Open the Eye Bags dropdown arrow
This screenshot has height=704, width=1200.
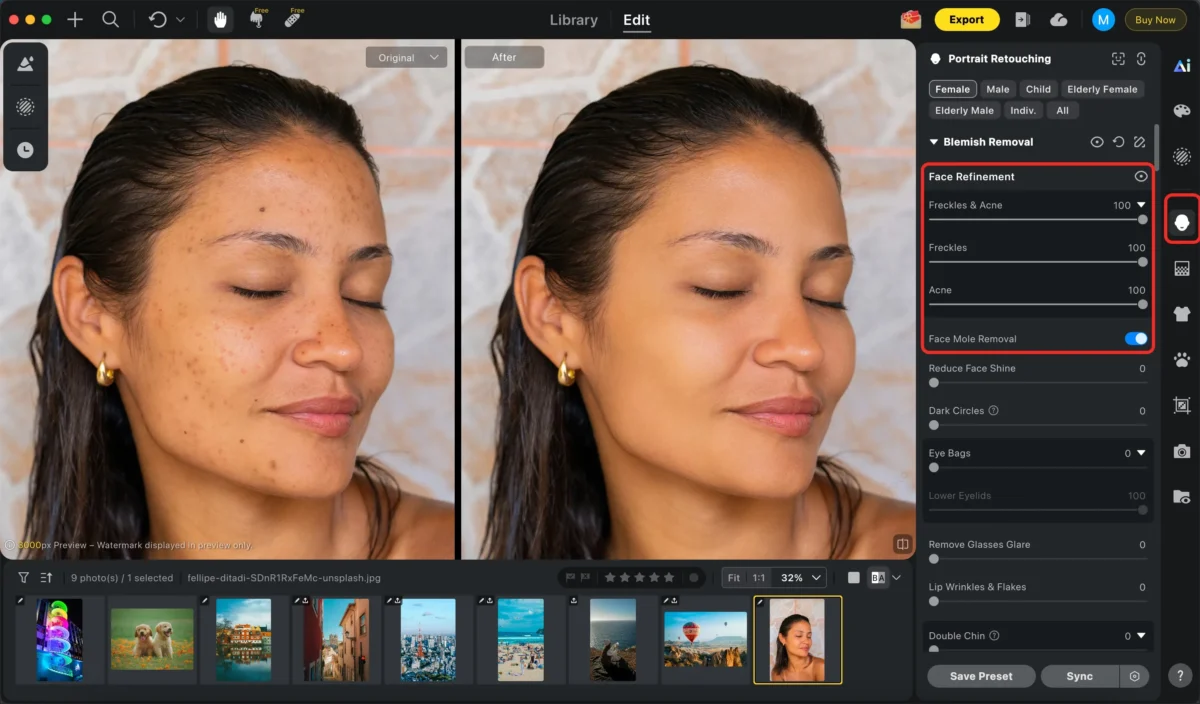coord(1143,453)
